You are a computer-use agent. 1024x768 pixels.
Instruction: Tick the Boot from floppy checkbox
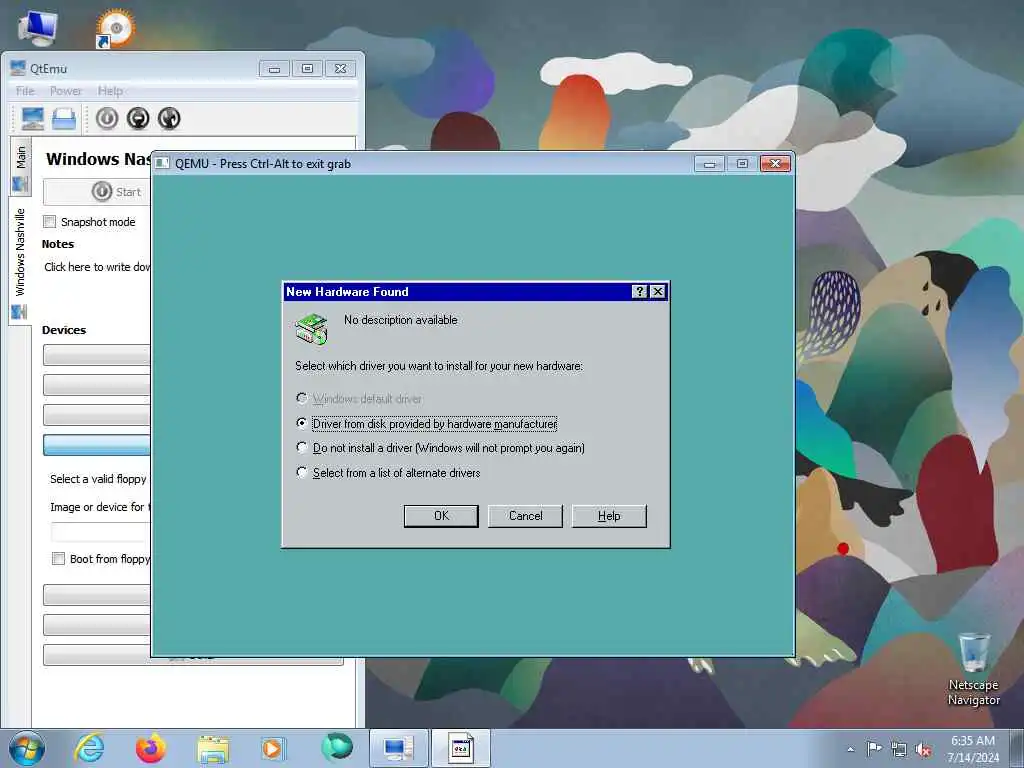[58, 558]
